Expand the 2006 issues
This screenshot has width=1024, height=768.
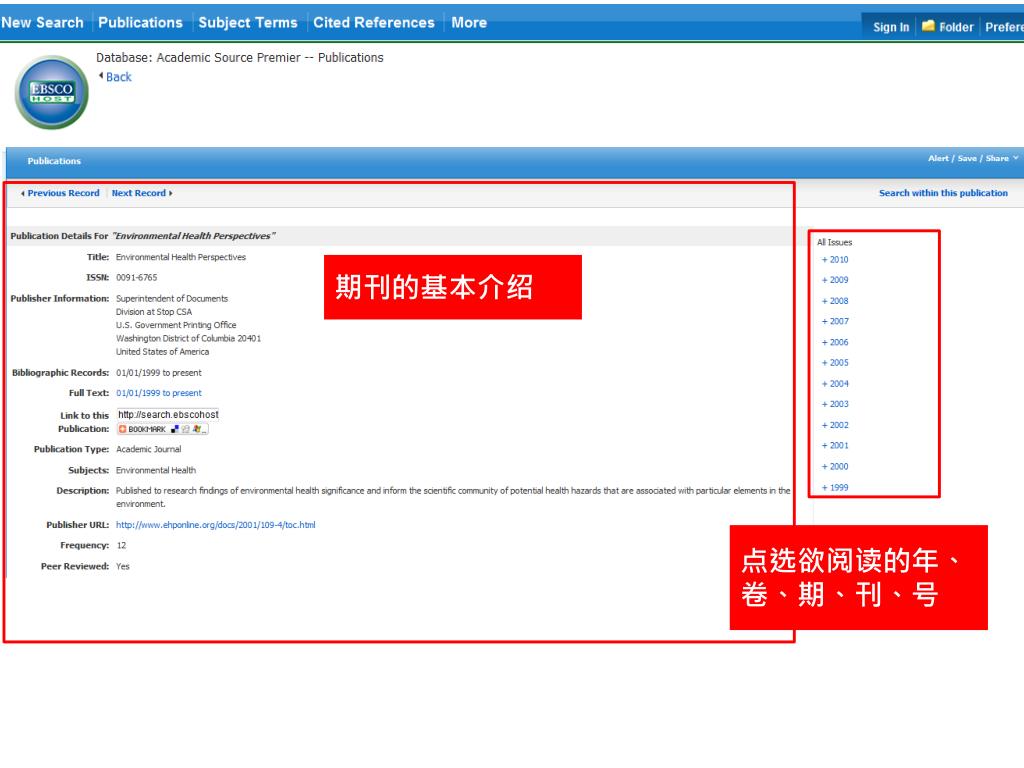coord(835,342)
